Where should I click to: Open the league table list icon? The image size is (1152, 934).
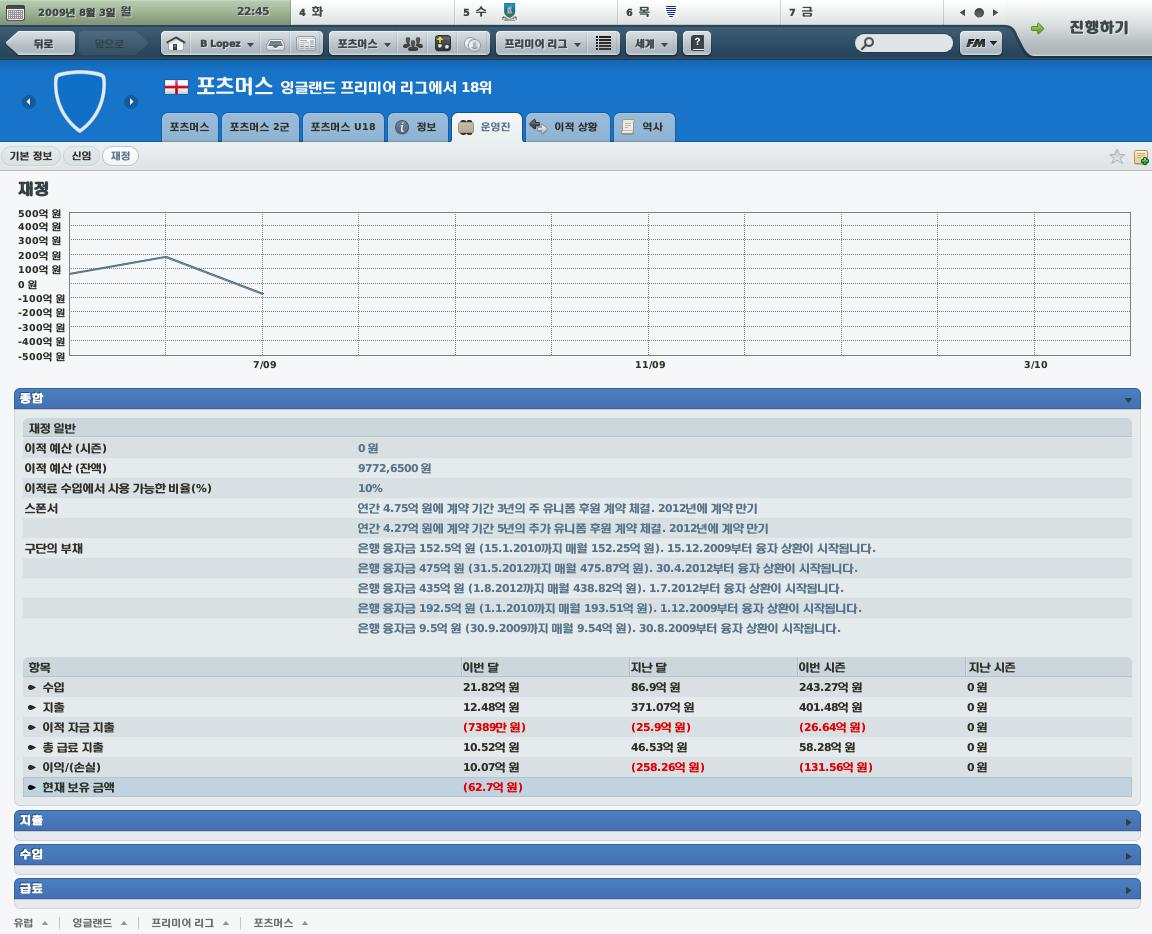pos(603,43)
